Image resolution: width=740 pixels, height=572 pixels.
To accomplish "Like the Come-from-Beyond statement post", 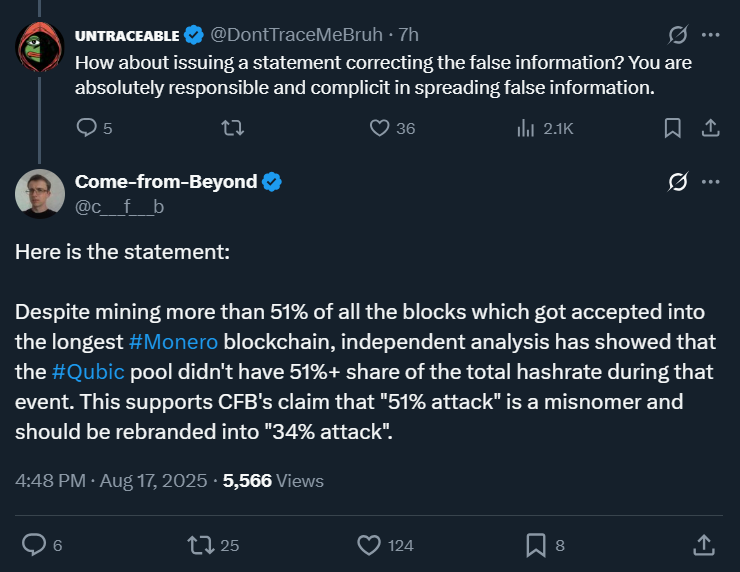I will [369, 544].
